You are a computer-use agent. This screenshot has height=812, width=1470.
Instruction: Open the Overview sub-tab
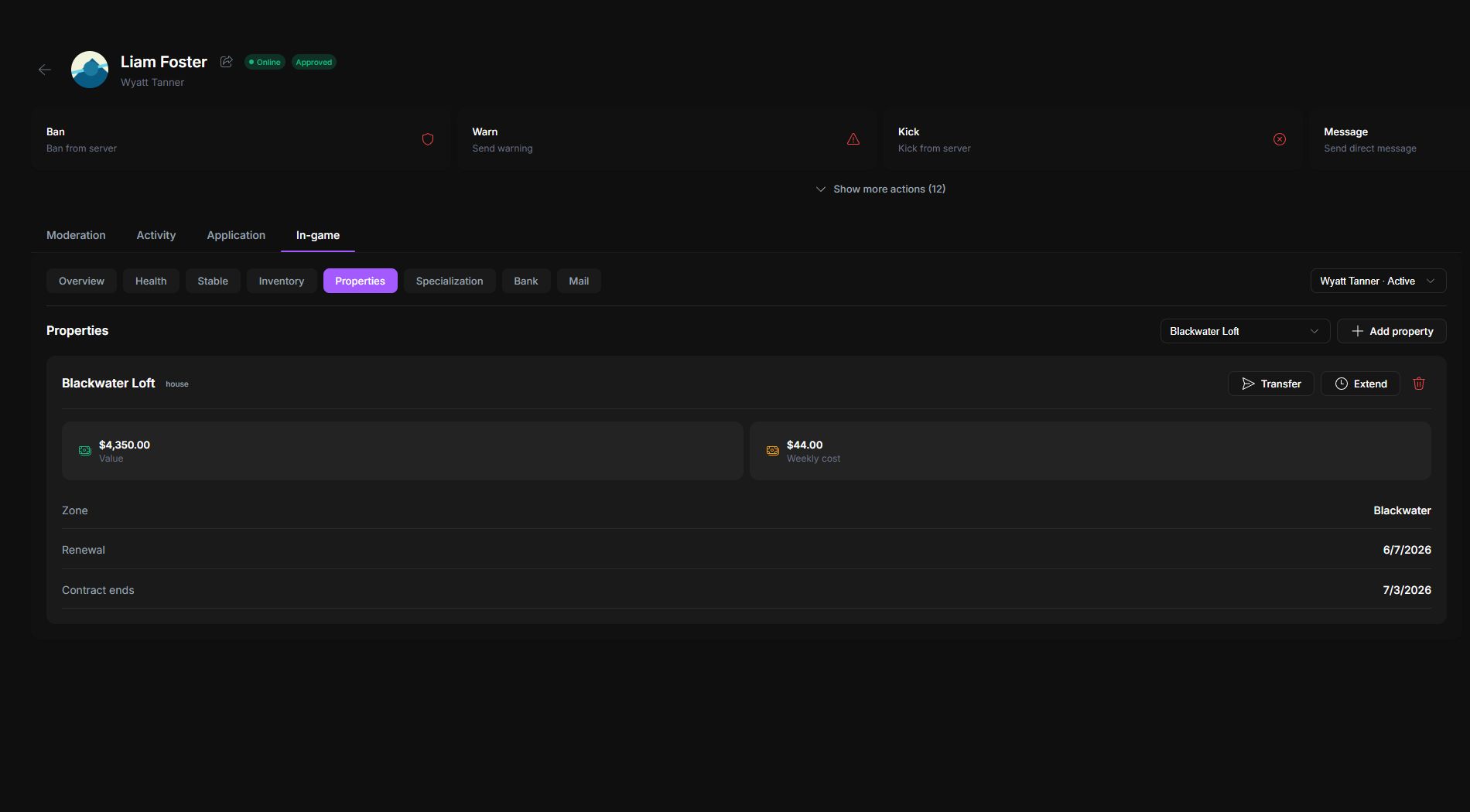tap(81, 281)
